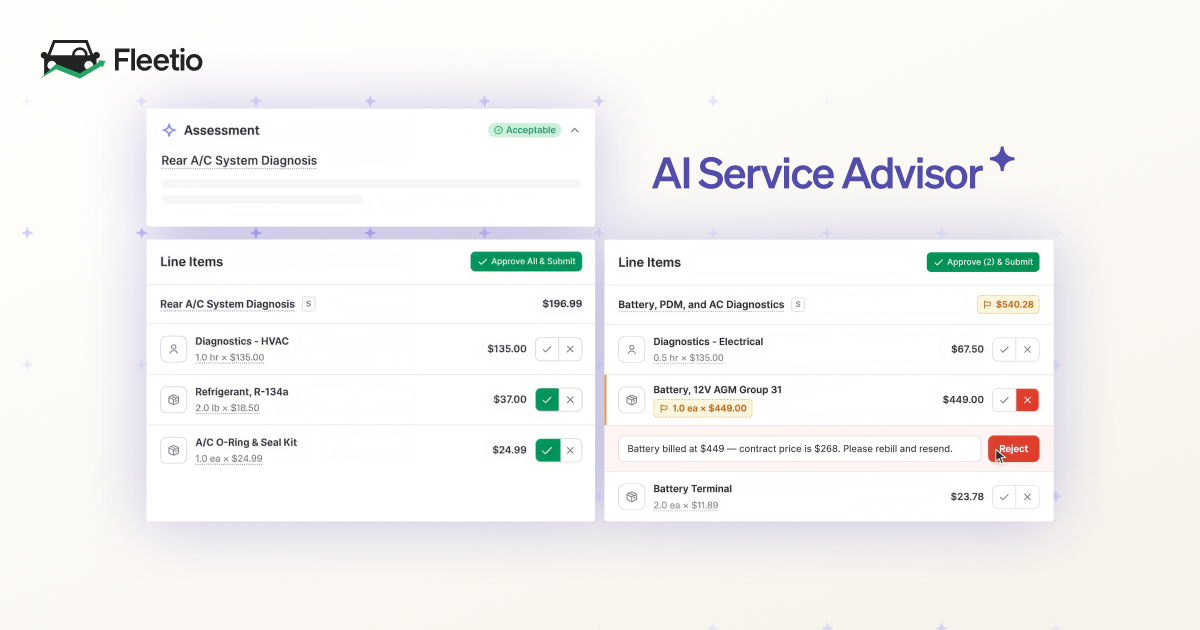Click the part box icon for Battery, 12V AGM

pyautogui.click(x=631, y=400)
